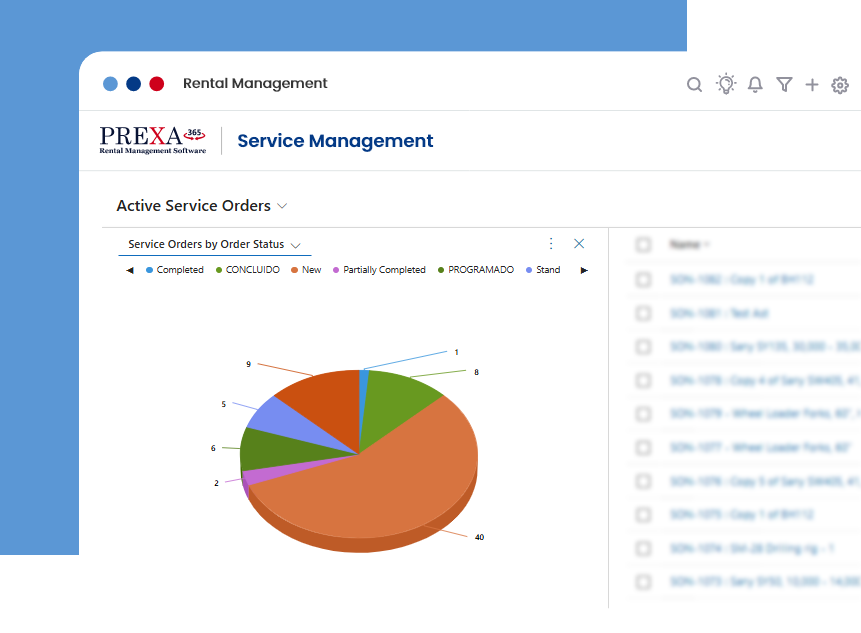Image resolution: width=861 pixels, height=633 pixels.
Task: Close the chart pane with X
Action: [x=579, y=243]
